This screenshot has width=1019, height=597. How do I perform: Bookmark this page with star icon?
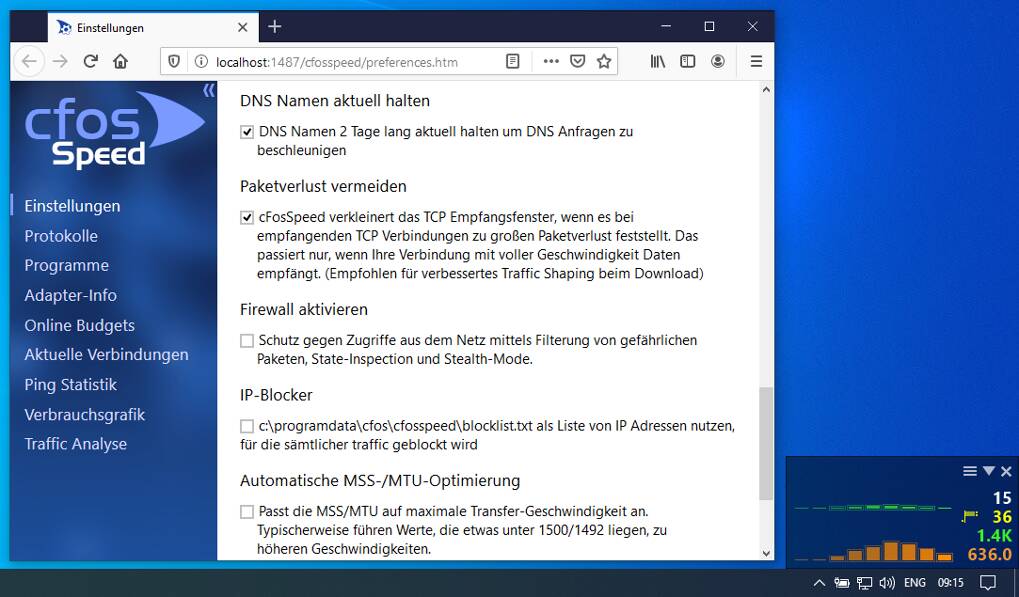[604, 61]
